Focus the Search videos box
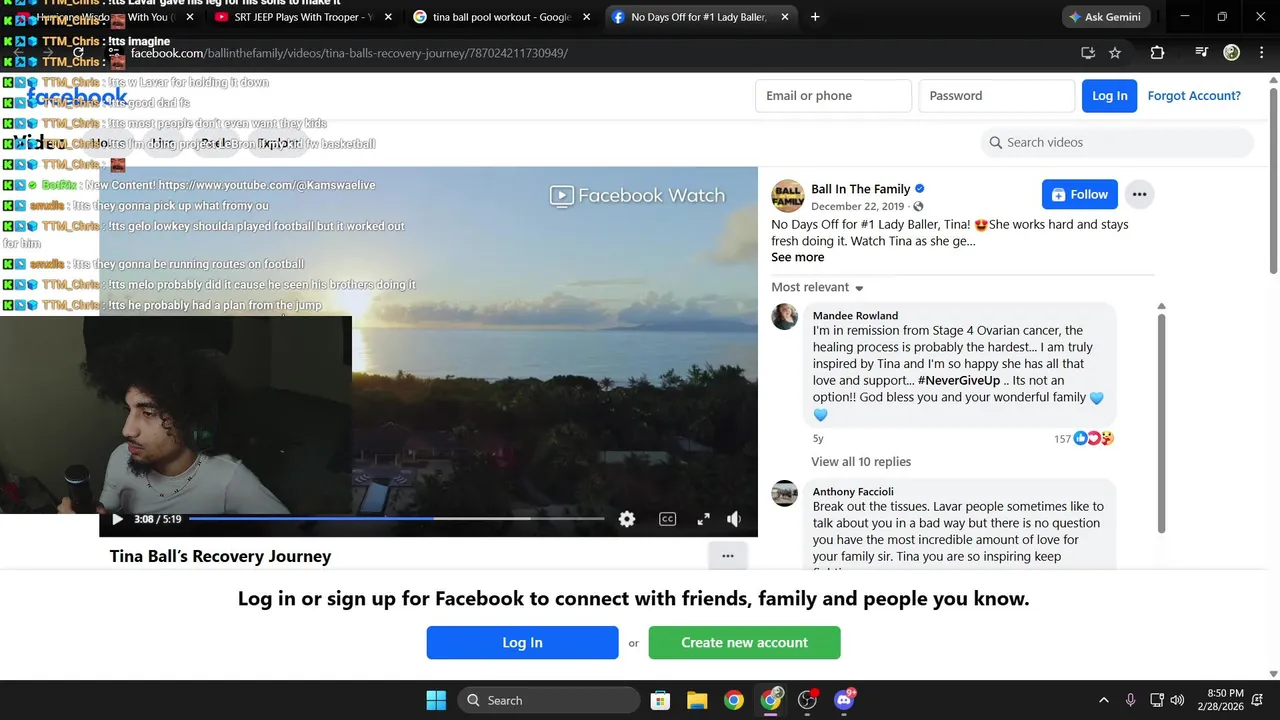Screen dimensions: 1280x720 coord(1116,142)
